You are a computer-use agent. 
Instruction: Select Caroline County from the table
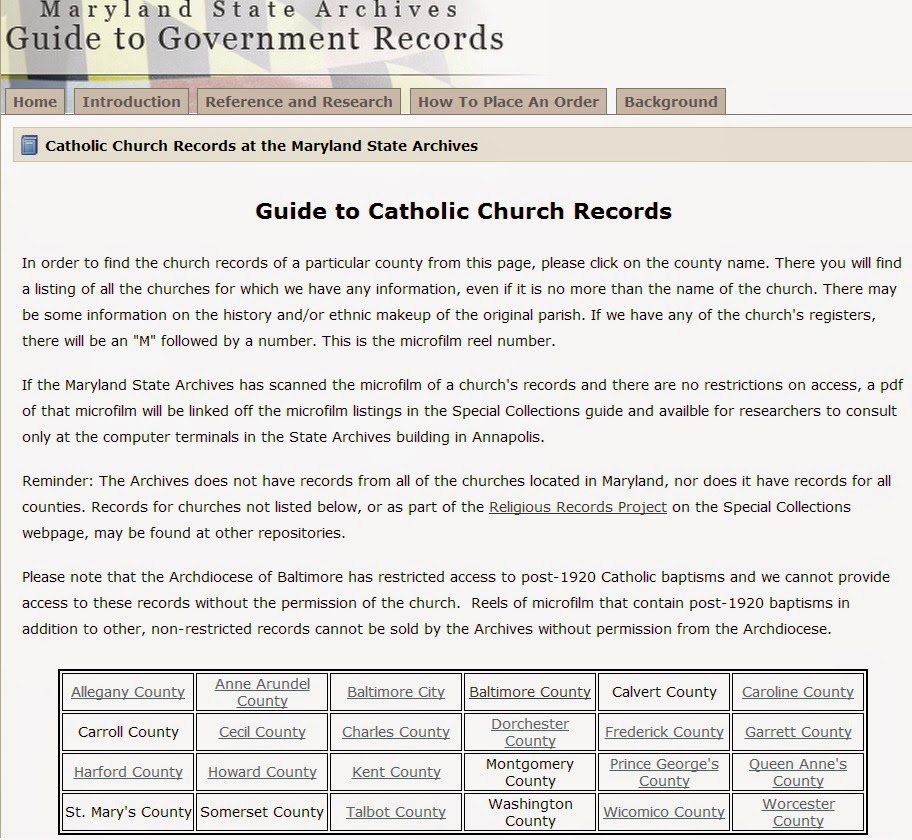(x=798, y=692)
